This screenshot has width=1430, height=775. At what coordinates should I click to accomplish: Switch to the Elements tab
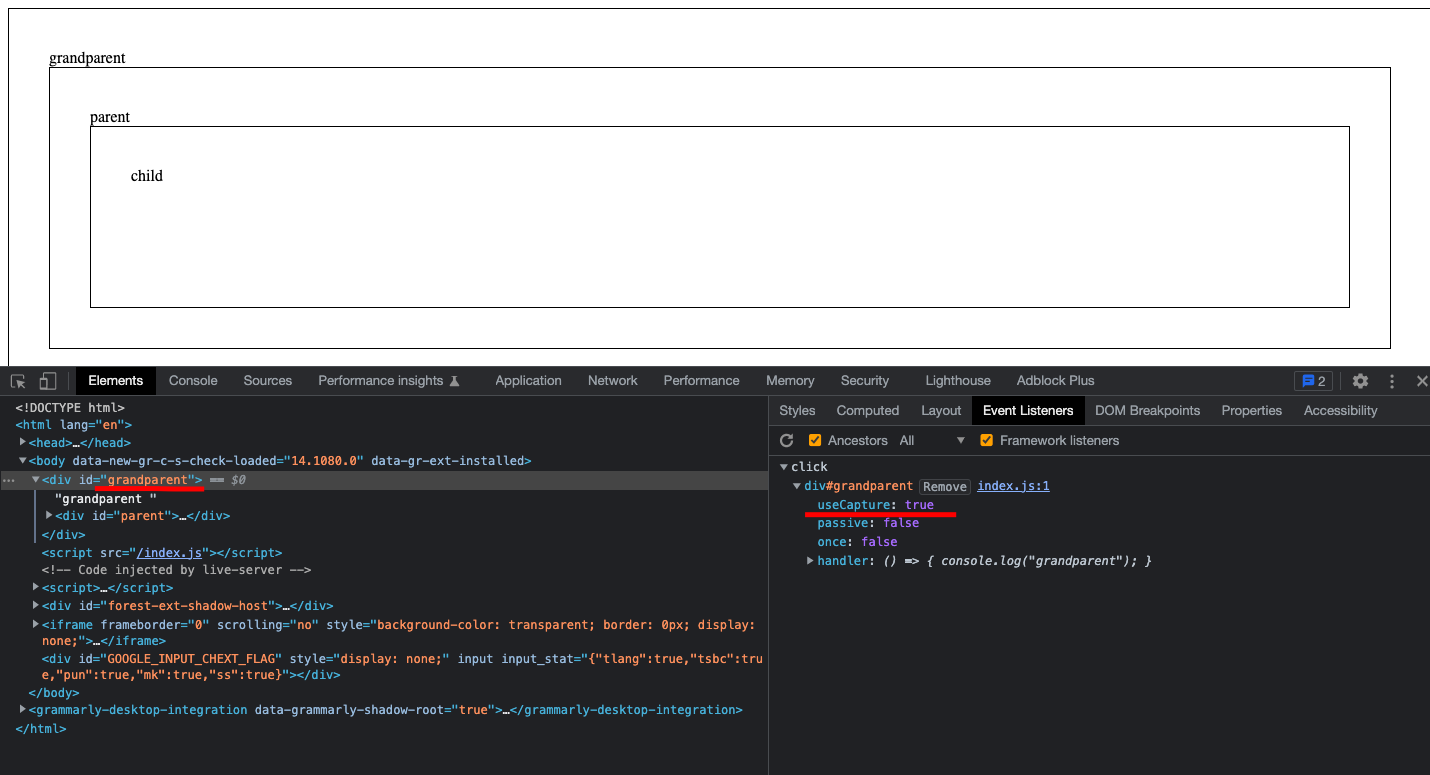116,381
